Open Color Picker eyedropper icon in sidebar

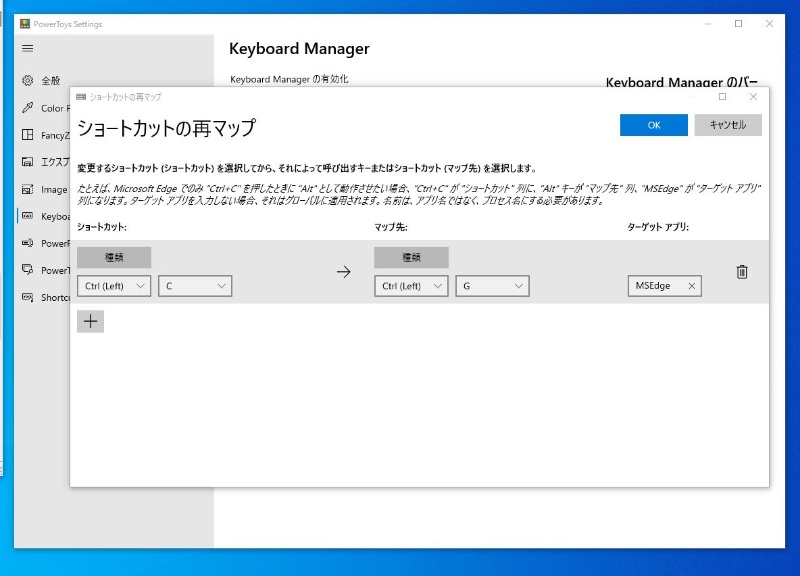(27, 108)
